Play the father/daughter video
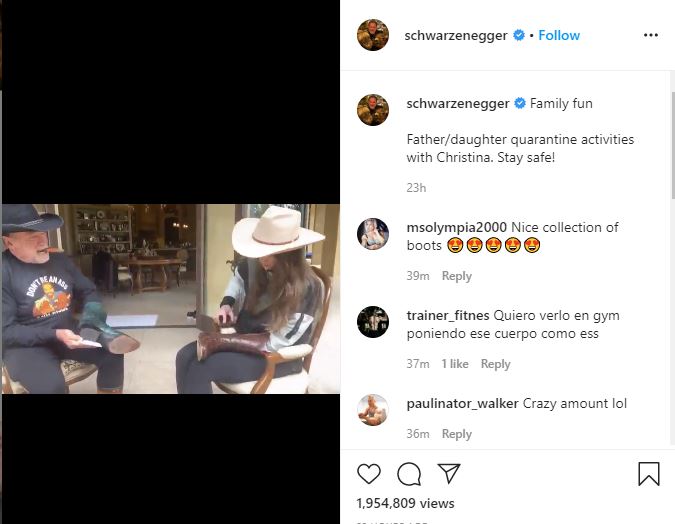This screenshot has height=524, width=675. [x=171, y=299]
